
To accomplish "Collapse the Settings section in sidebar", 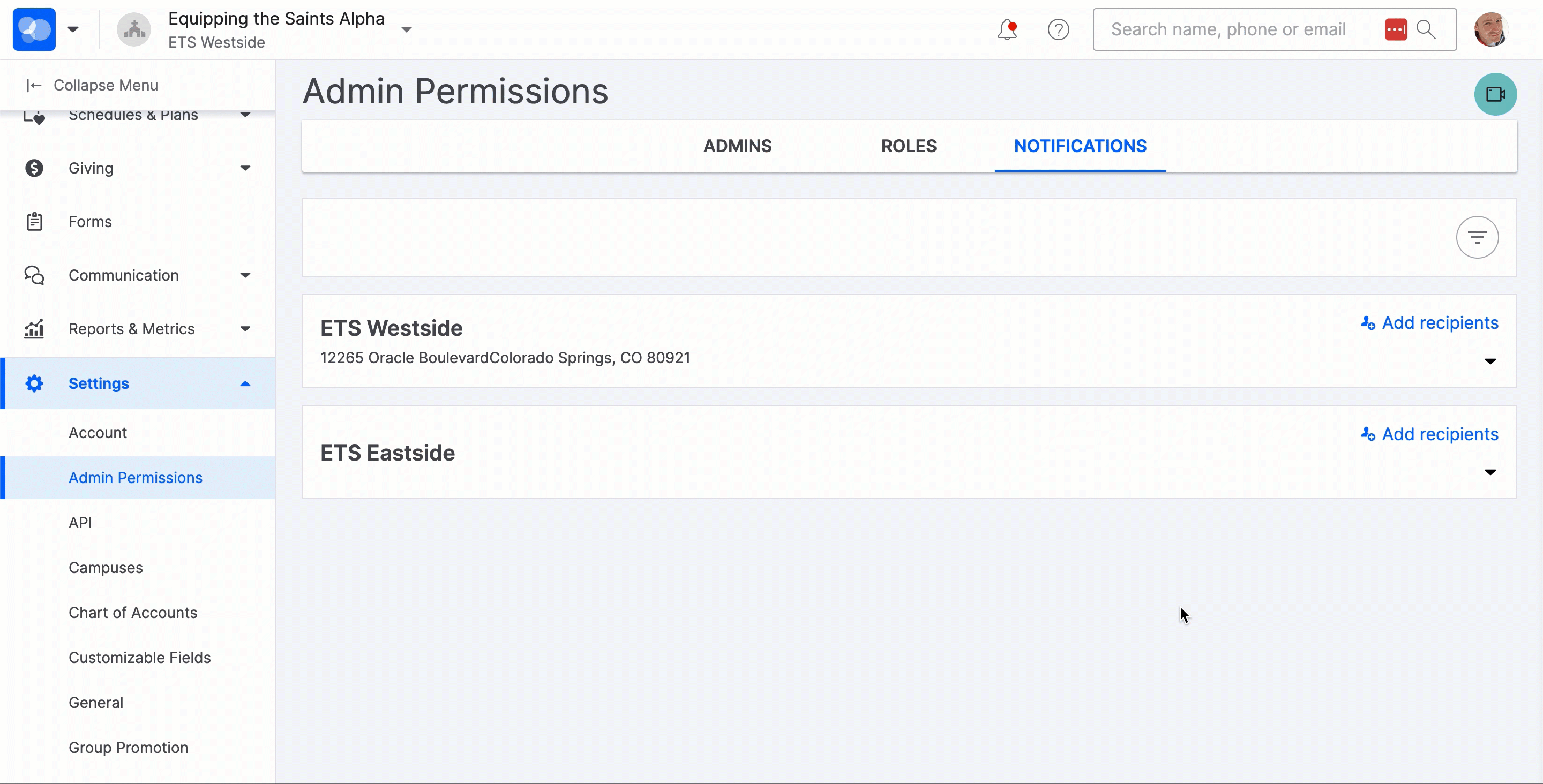I will [245, 383].
